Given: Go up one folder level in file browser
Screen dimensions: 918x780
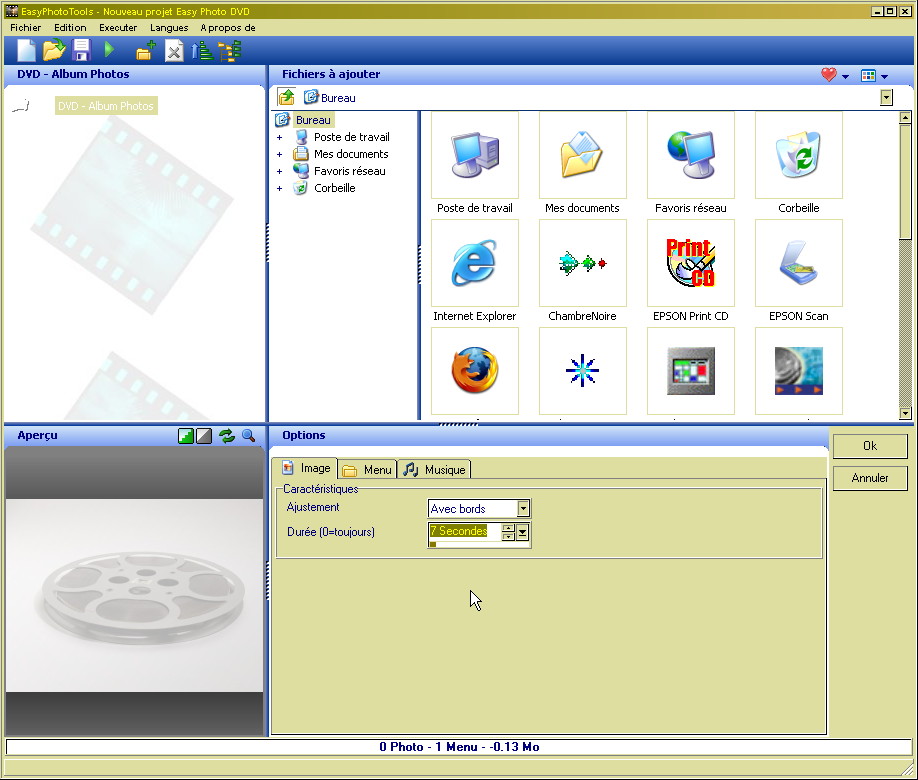Looking at the screenshot, I should point(286,97).
